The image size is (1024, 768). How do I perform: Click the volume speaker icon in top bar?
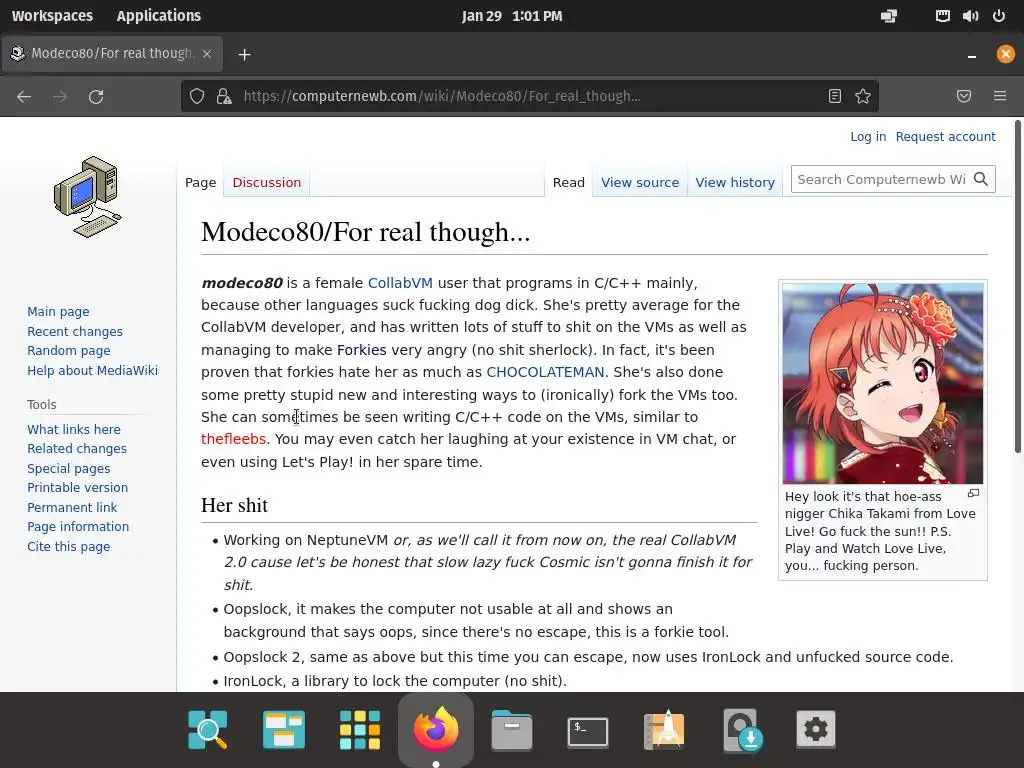point(970,16)
